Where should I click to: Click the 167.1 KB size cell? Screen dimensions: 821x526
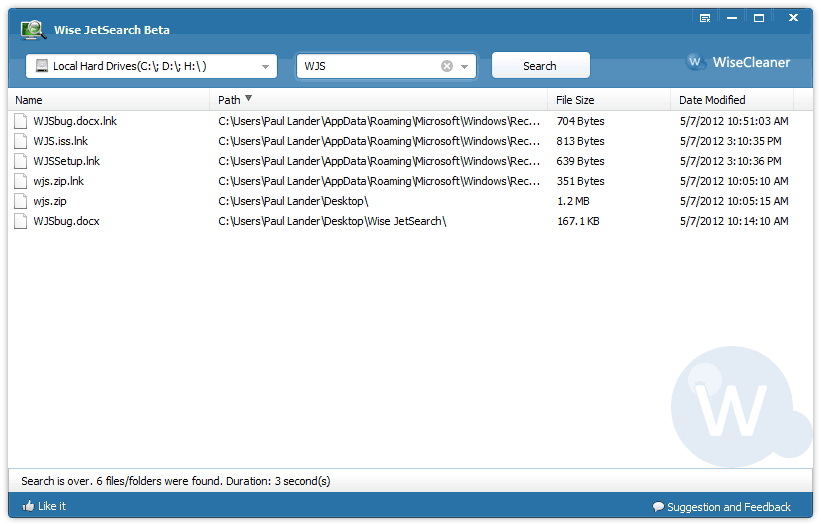578,221
